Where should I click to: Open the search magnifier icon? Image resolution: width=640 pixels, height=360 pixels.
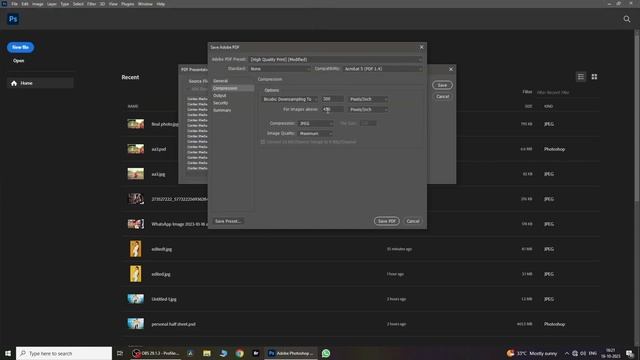(627, 19)
